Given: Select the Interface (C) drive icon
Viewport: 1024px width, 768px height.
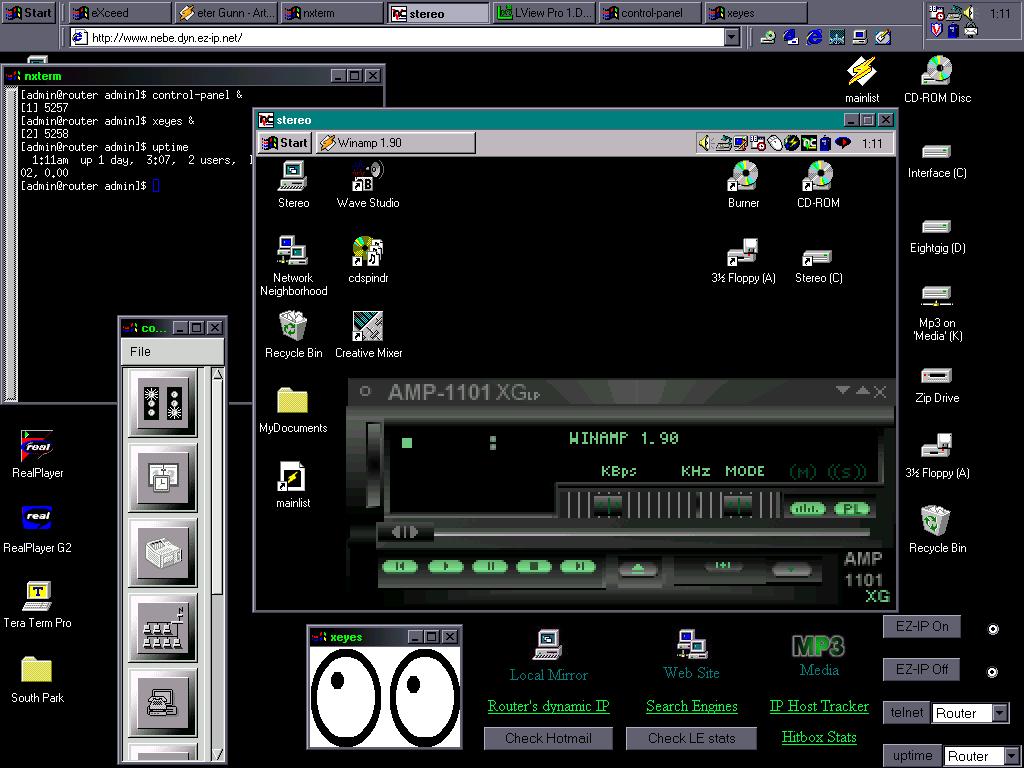Looking at the screenshot, I should [x=937, y=161].
